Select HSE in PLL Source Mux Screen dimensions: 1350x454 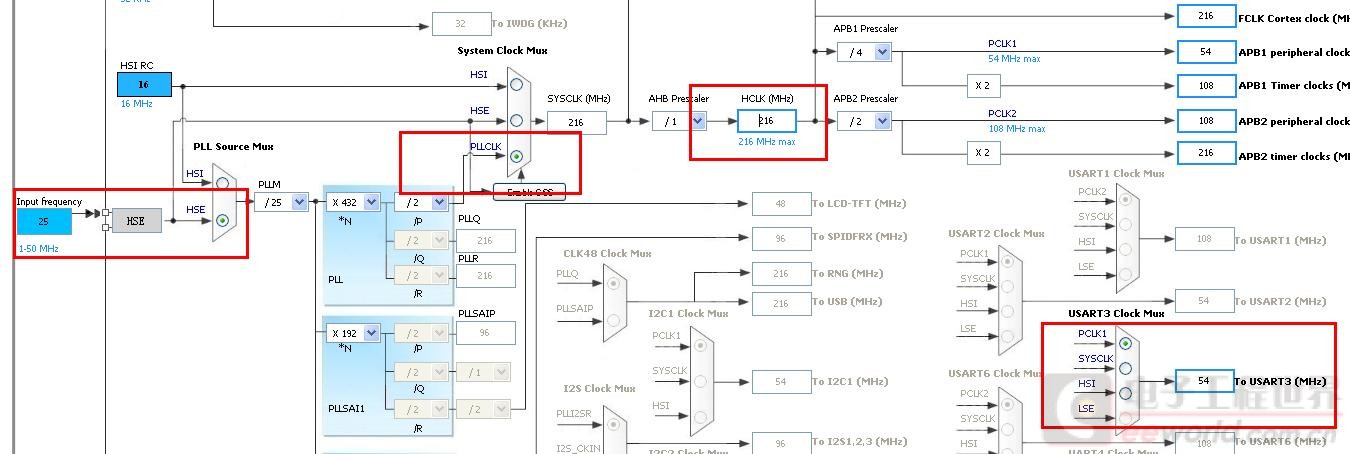[222, 219]
